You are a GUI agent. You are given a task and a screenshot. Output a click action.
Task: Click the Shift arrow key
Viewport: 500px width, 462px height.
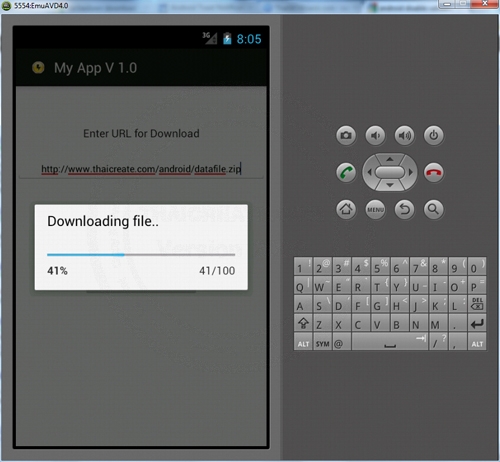(303, 323)
